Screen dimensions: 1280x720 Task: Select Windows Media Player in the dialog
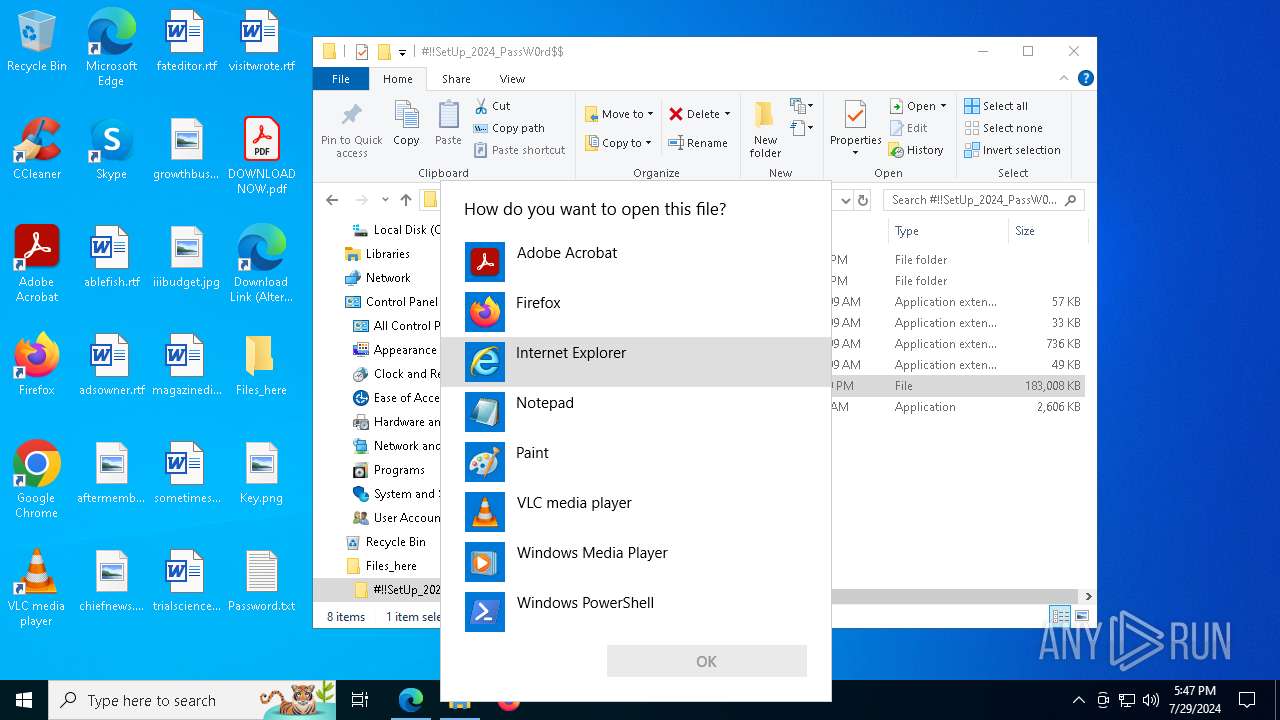pos(635,562)
